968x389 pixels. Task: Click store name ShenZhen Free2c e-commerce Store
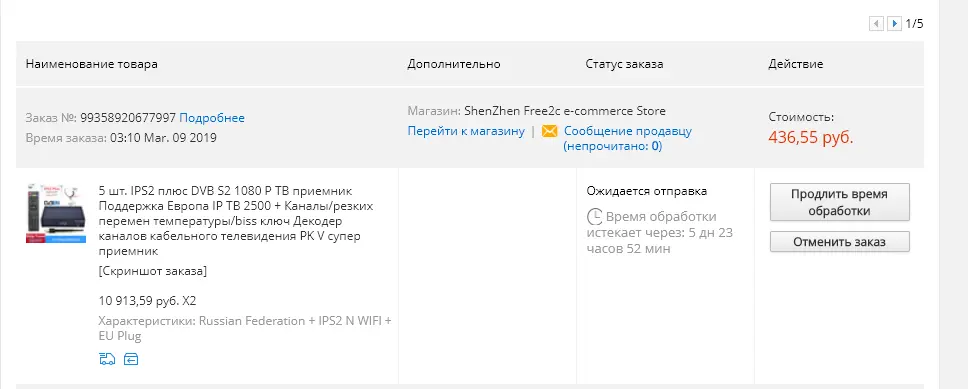(565, 111)
